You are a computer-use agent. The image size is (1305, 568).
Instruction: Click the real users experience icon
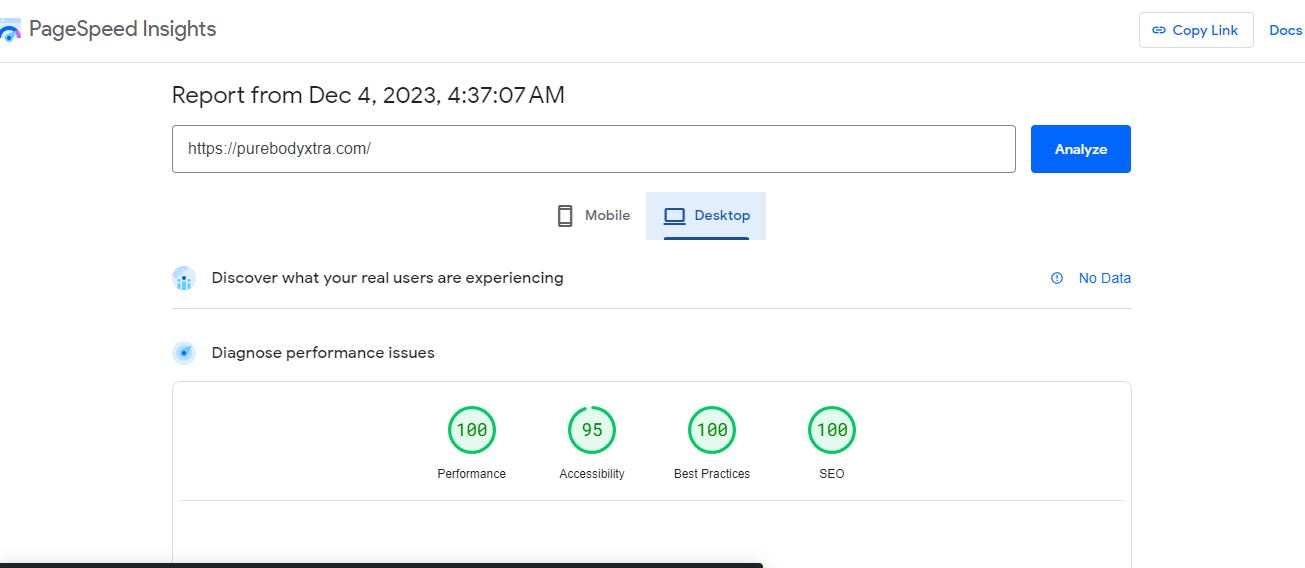click(184, 278)
